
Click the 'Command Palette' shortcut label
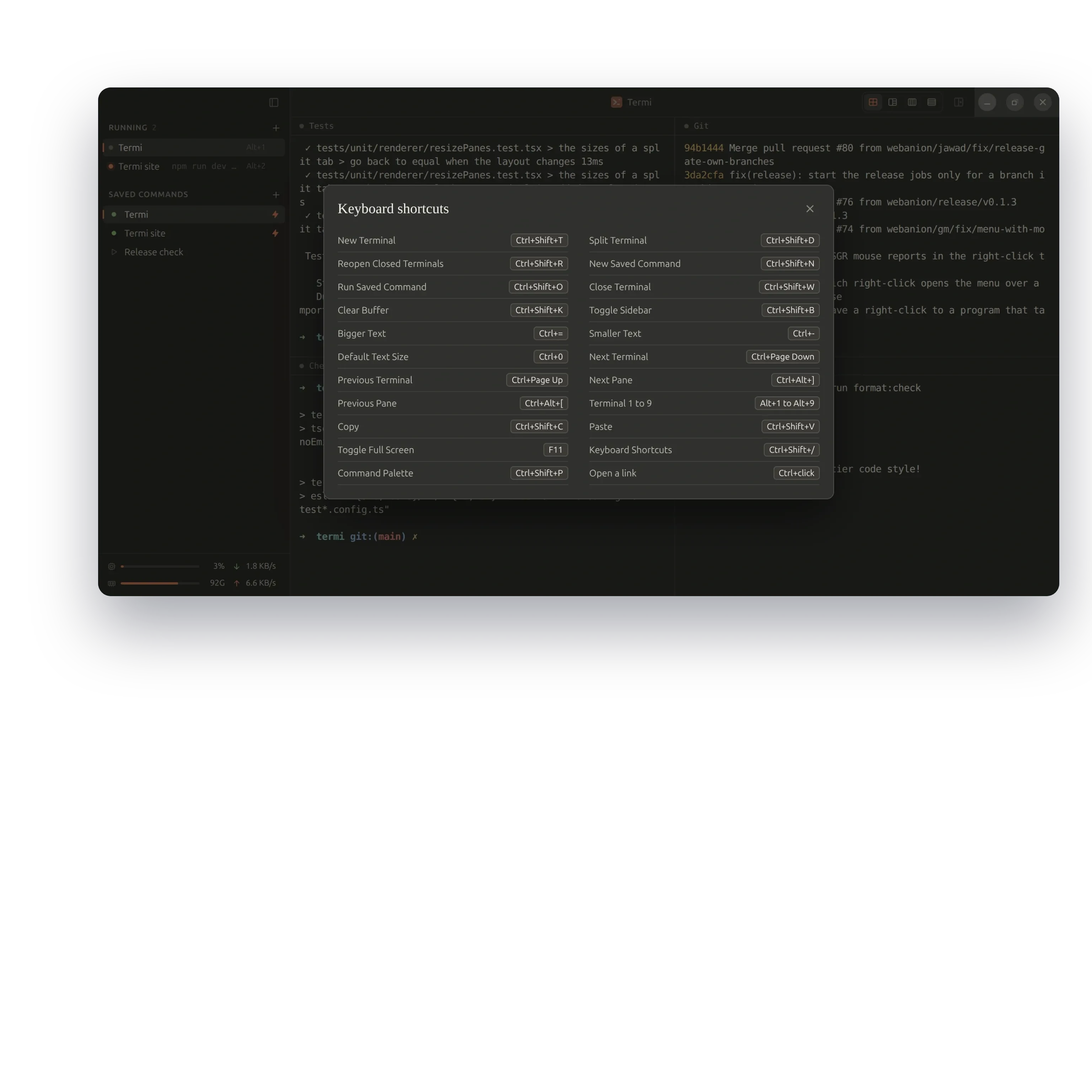tap(375, 473)
